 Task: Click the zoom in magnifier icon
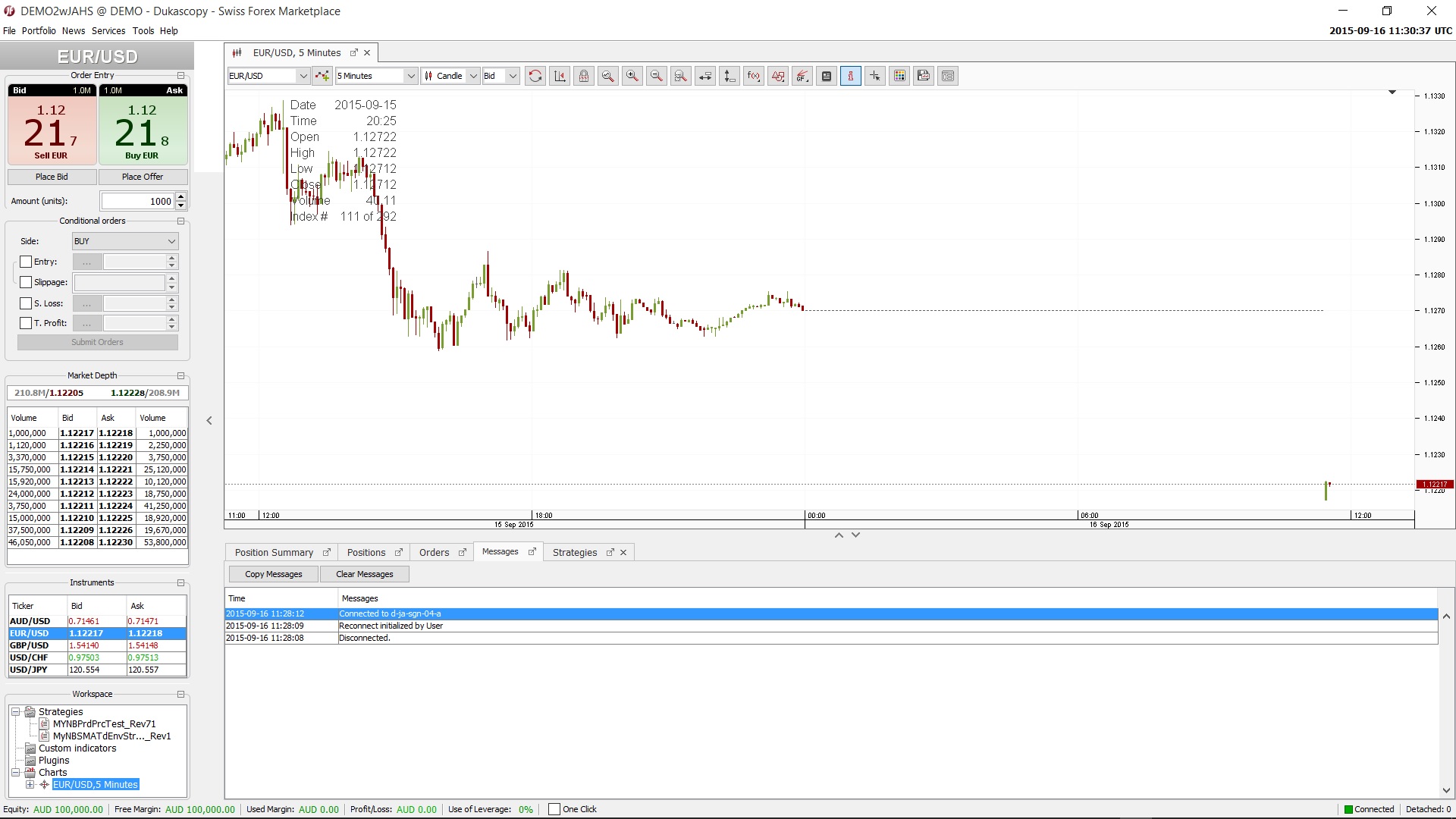632,76
